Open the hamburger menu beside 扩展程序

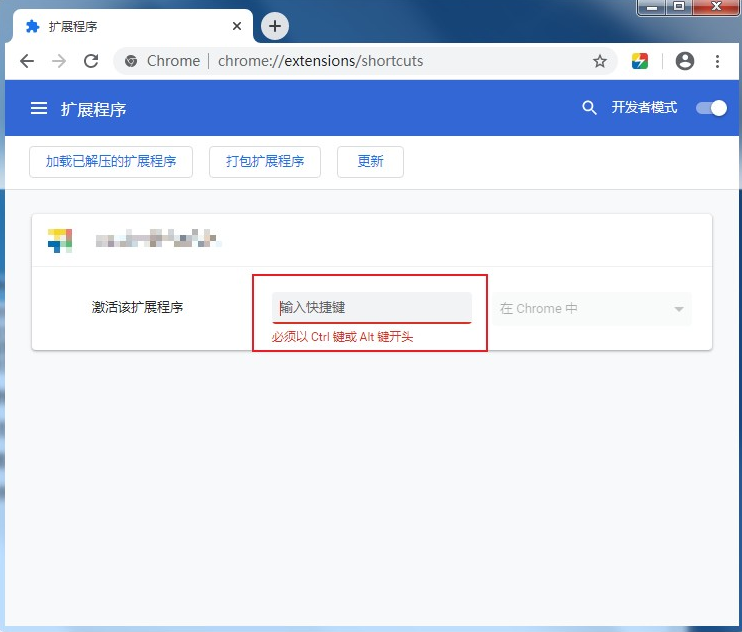point(39,108)
